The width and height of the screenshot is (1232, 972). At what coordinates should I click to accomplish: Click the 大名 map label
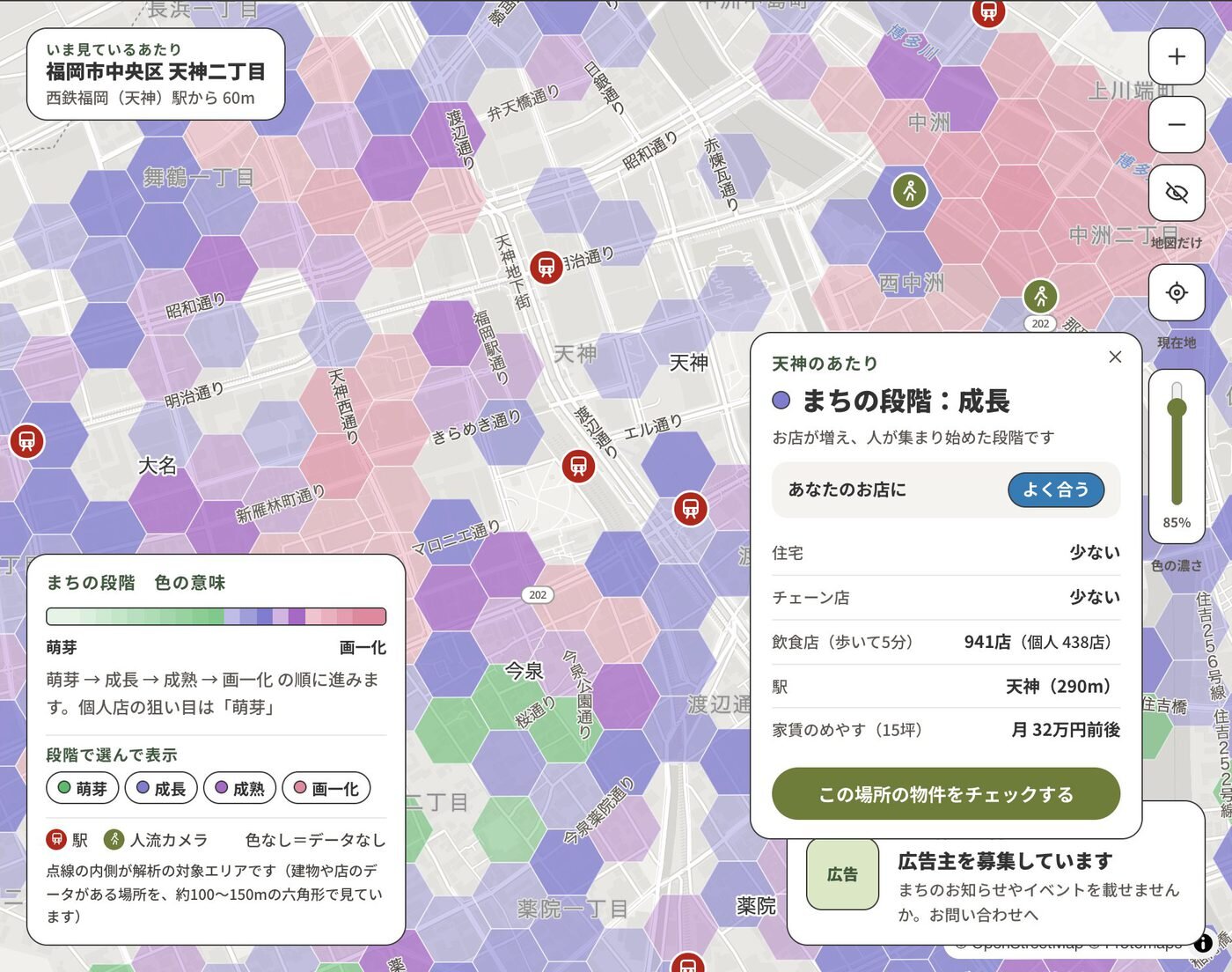click(158, 466)
